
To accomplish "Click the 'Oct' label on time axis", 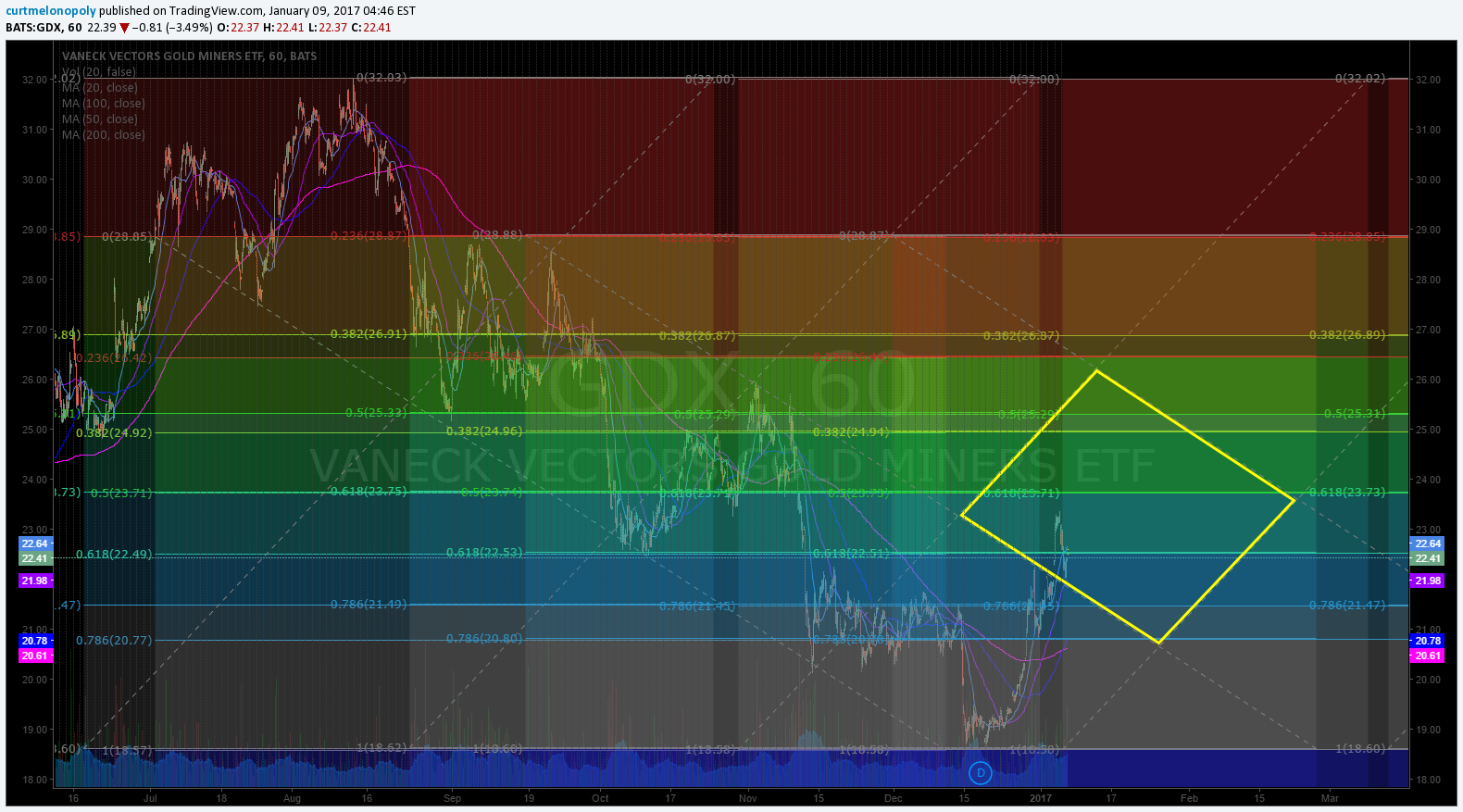I will [x=600, y=798].
